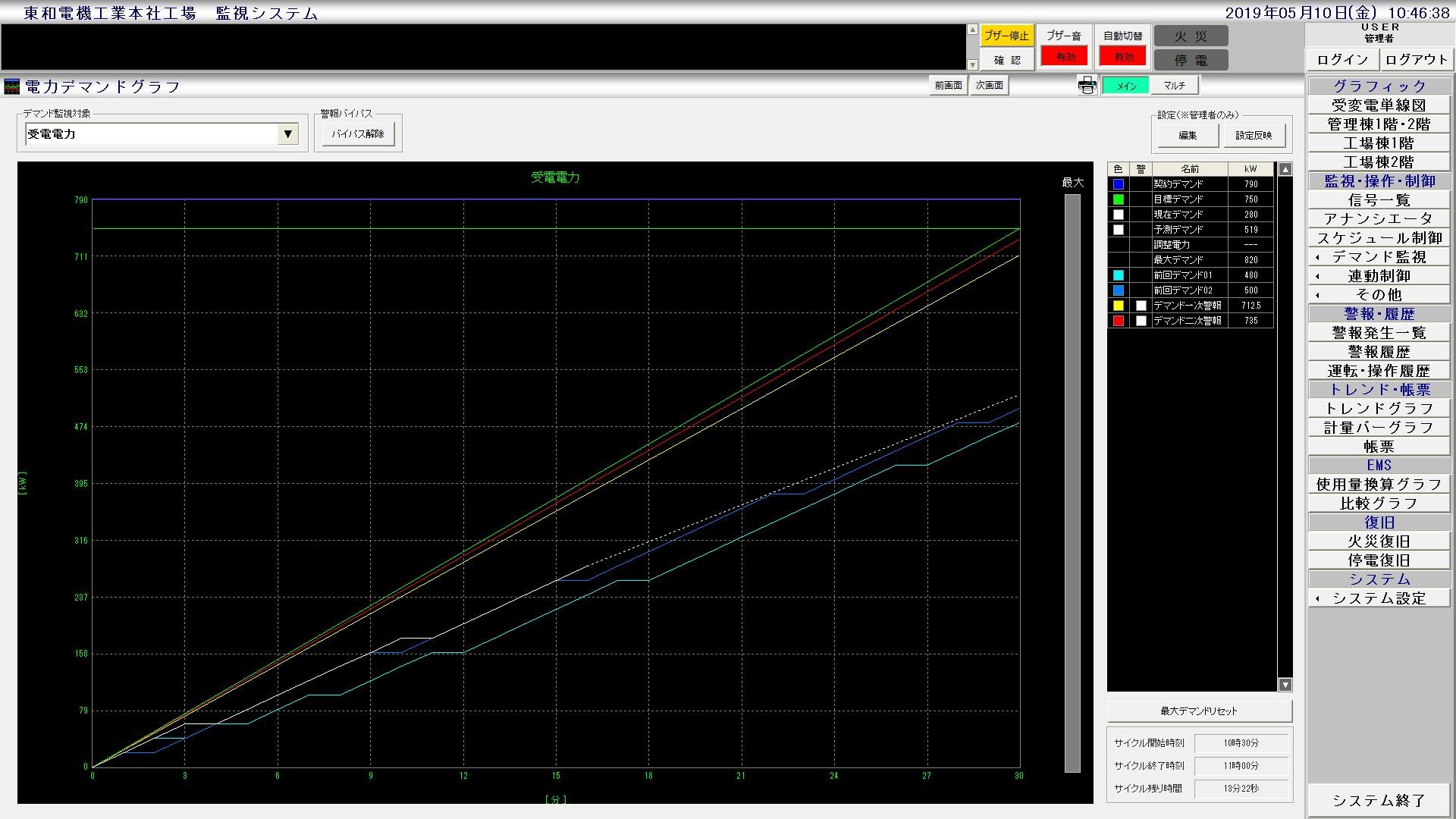Click the 設定反映 button
This screenshot has width=1456, height=819.
point(1254,135)
